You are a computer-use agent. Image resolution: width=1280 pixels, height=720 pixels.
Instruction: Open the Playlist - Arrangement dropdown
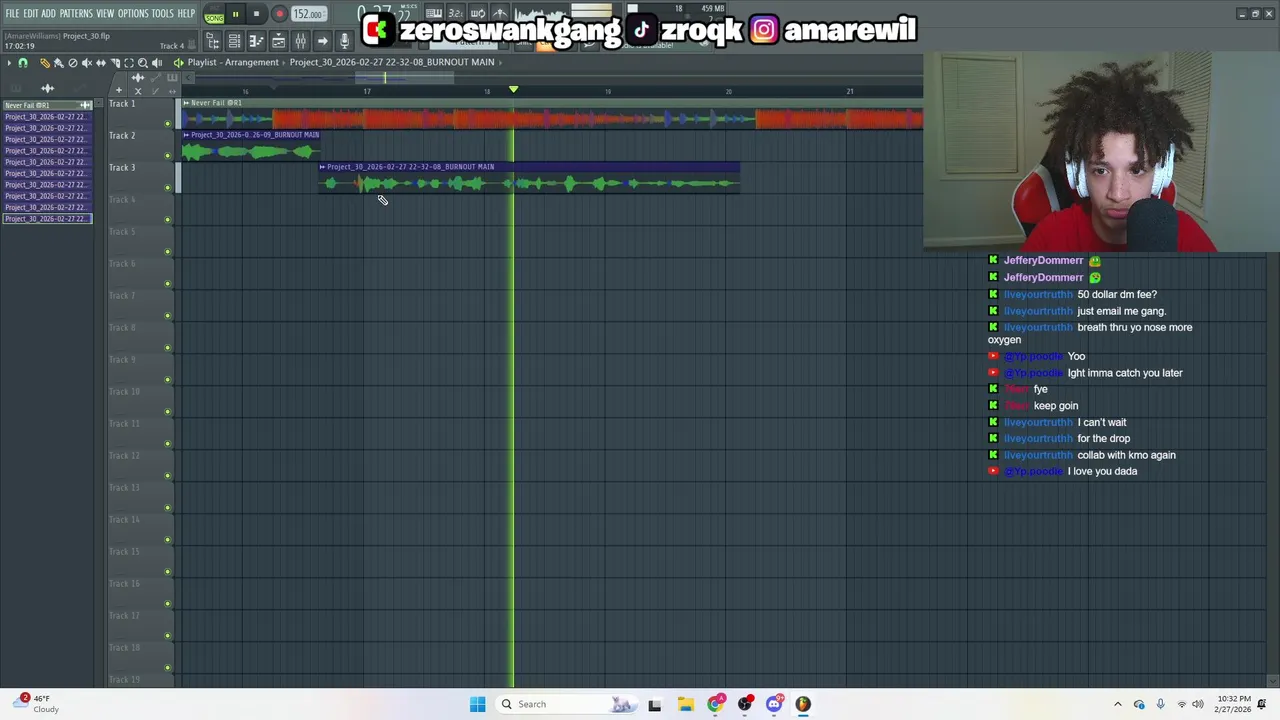233,62
